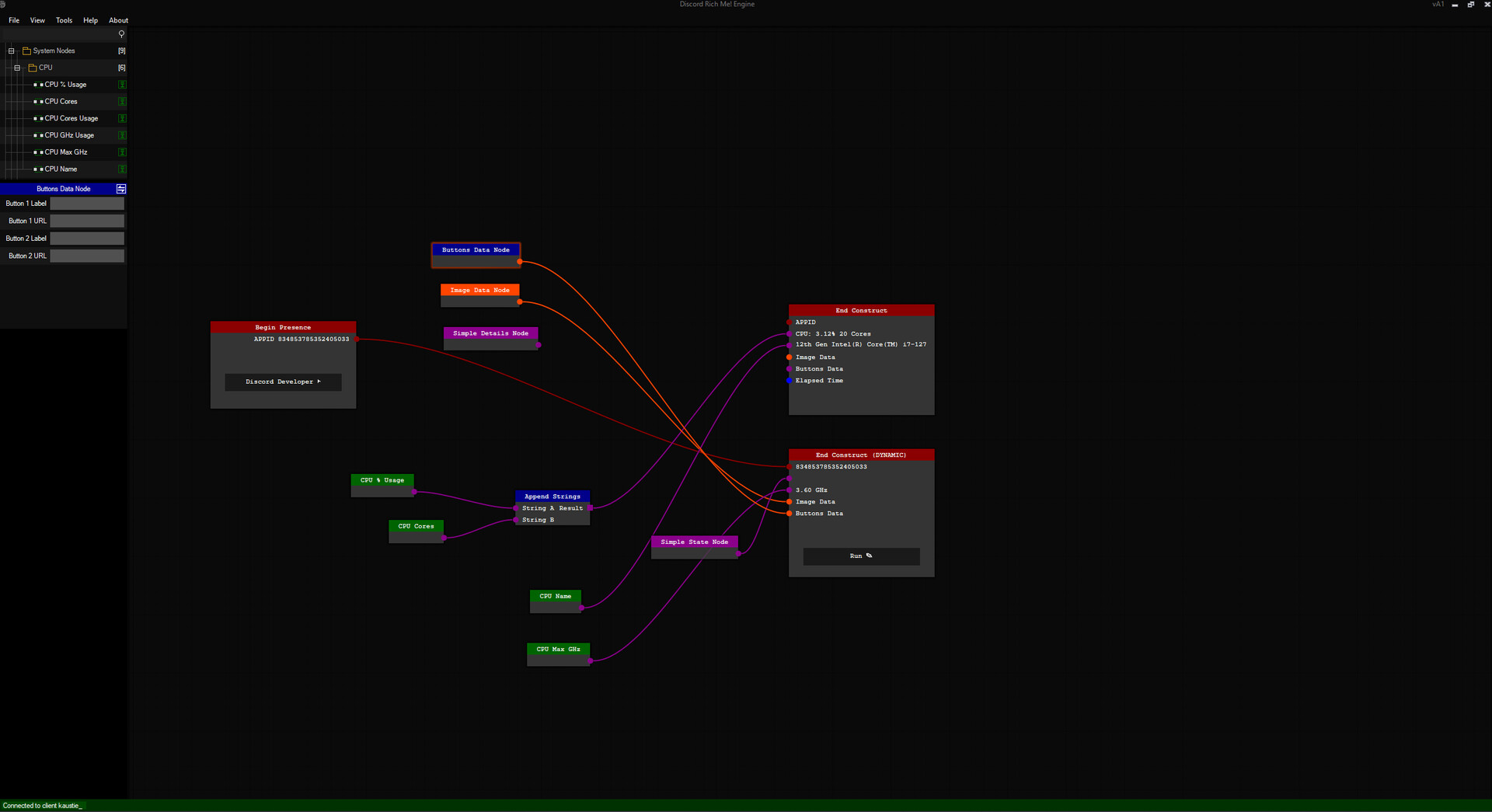This screenshot has width=1492, height=812.
Task: Click the green node icon next to CPU Cores
Action: 122,101
